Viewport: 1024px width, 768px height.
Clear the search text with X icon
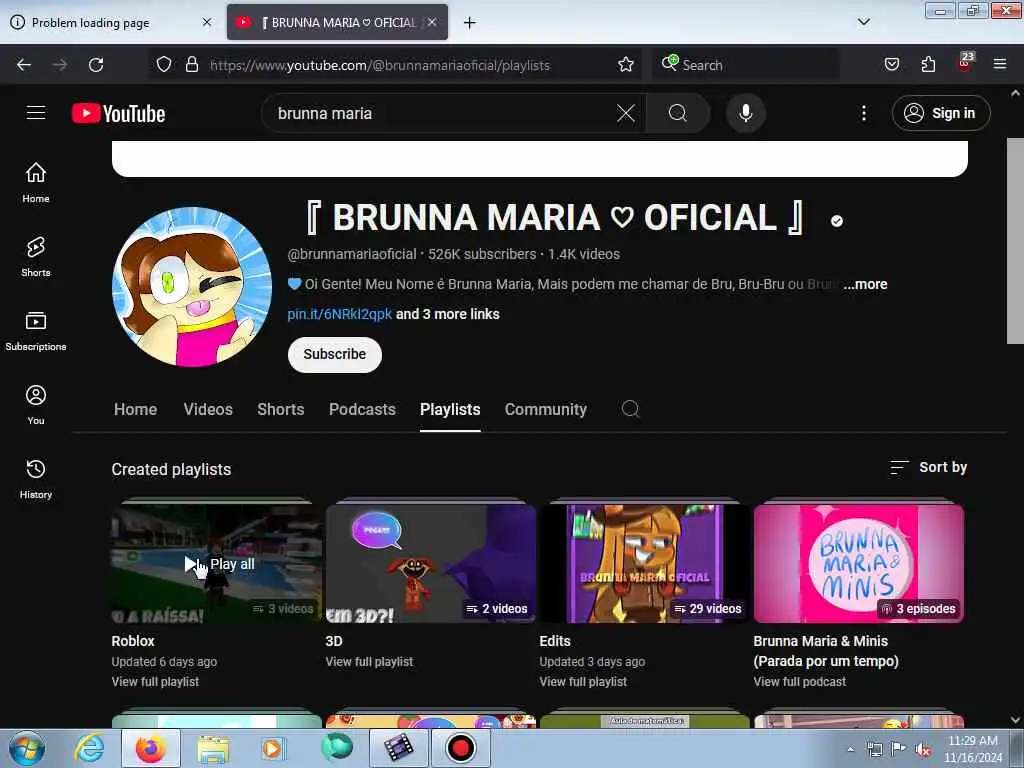pyautogui.click(x=626, y=113)
